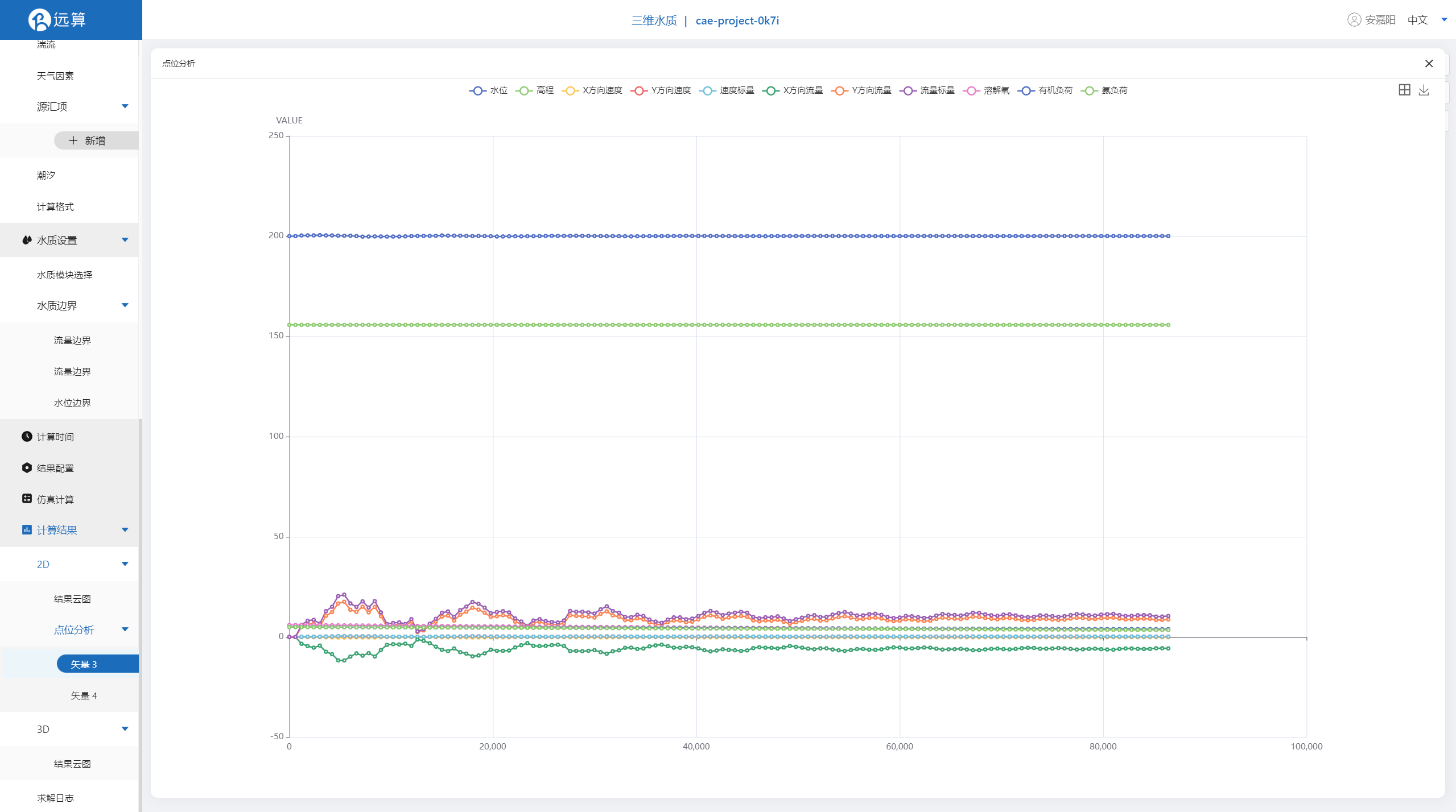Screen dimensions: 1456x812
Task: Click the 150 y-axis label
Action: 276,335
